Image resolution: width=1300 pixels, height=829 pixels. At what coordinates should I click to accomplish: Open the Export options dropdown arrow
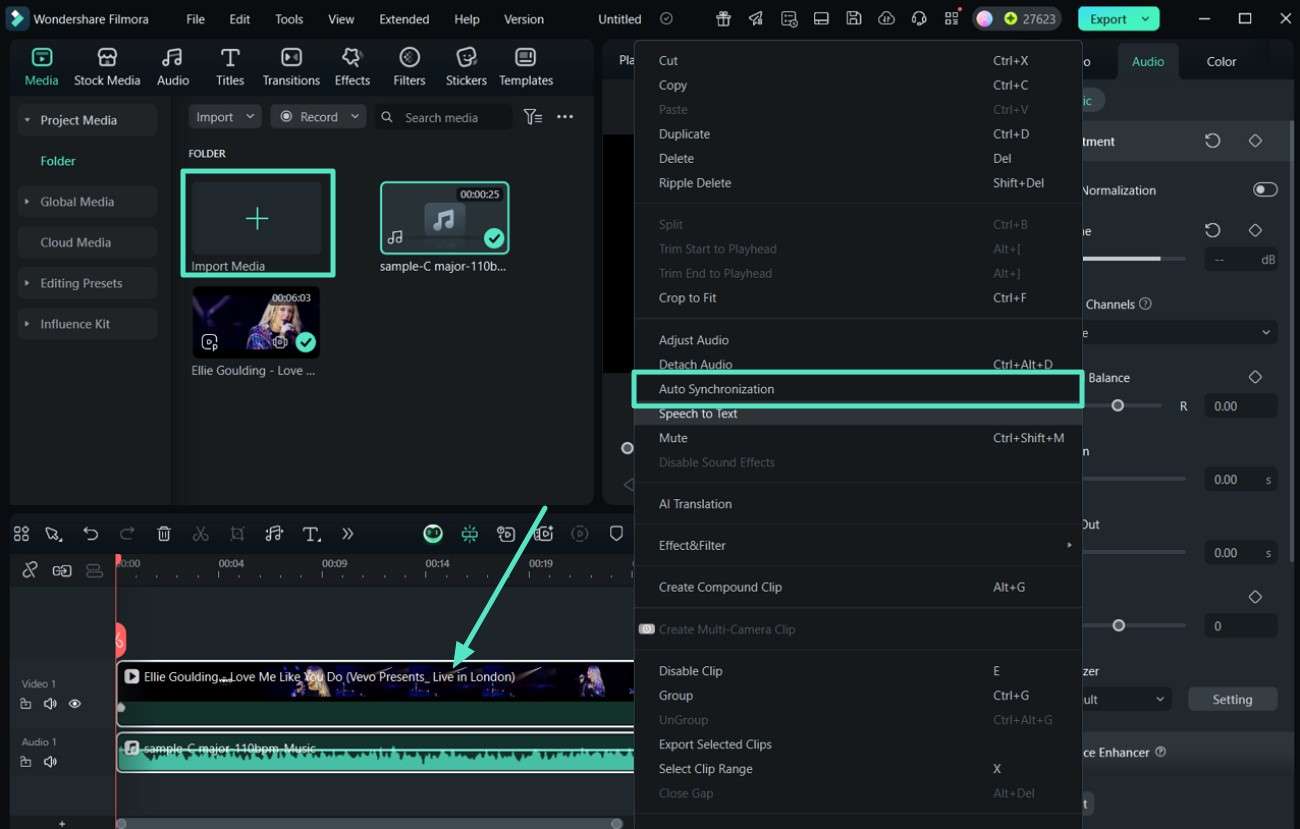(1144, 19)
